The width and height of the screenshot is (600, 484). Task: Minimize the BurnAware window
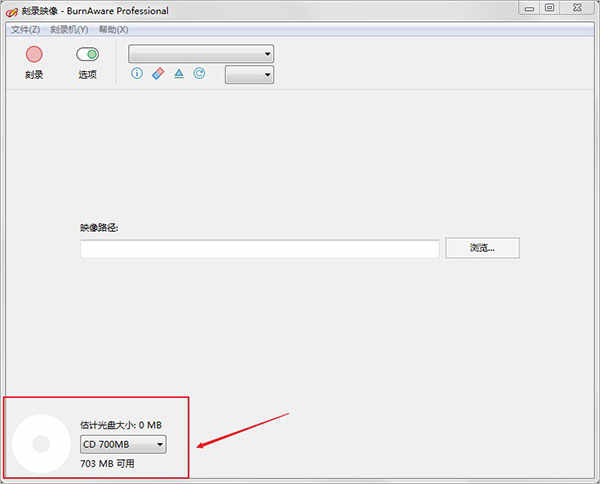pos(529,8)
